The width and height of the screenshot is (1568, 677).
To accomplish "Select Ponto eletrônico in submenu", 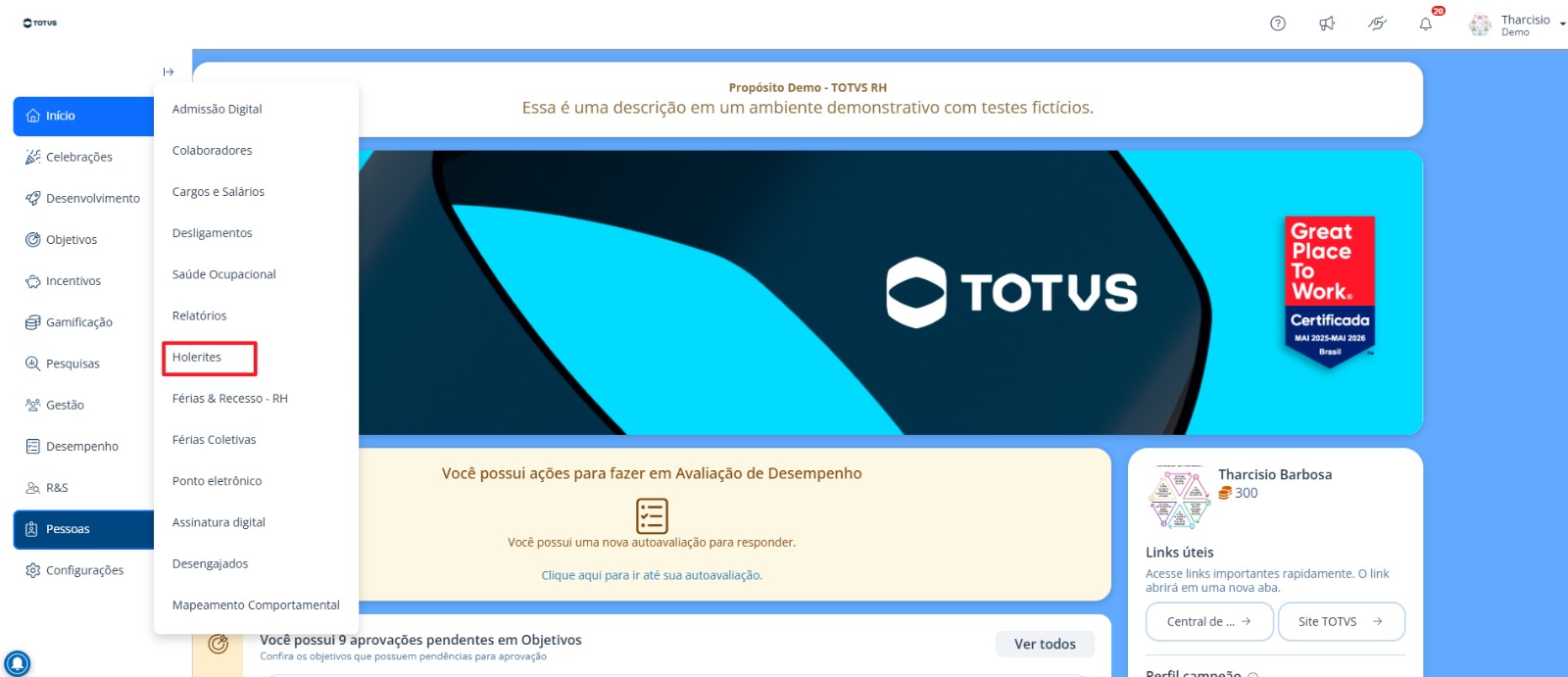I will click(x=218, y=481).
